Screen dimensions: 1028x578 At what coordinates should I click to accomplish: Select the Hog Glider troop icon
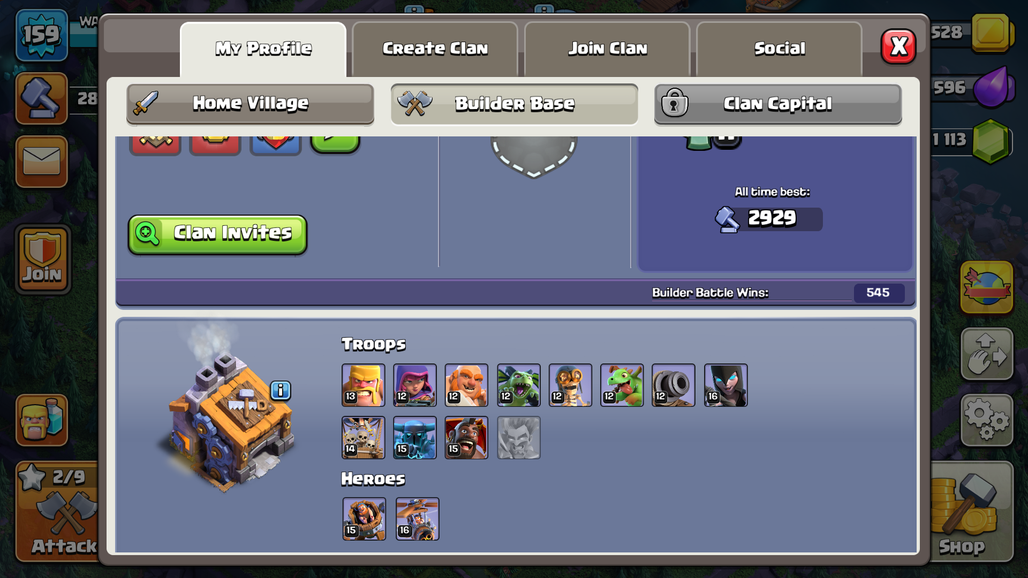(x=466, y=438)
